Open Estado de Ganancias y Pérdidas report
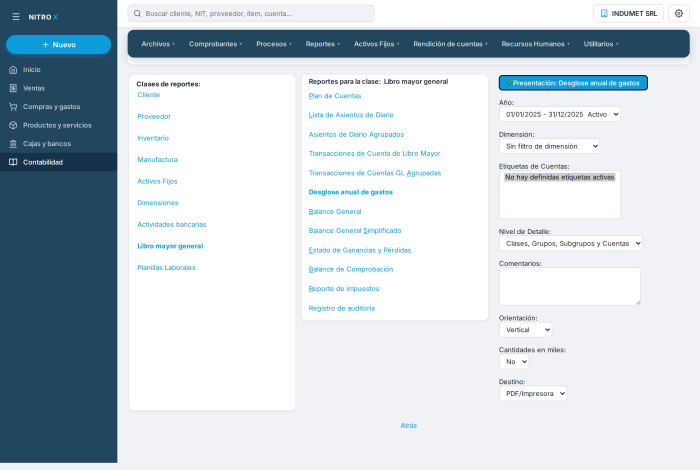 [x=360, y=250]
